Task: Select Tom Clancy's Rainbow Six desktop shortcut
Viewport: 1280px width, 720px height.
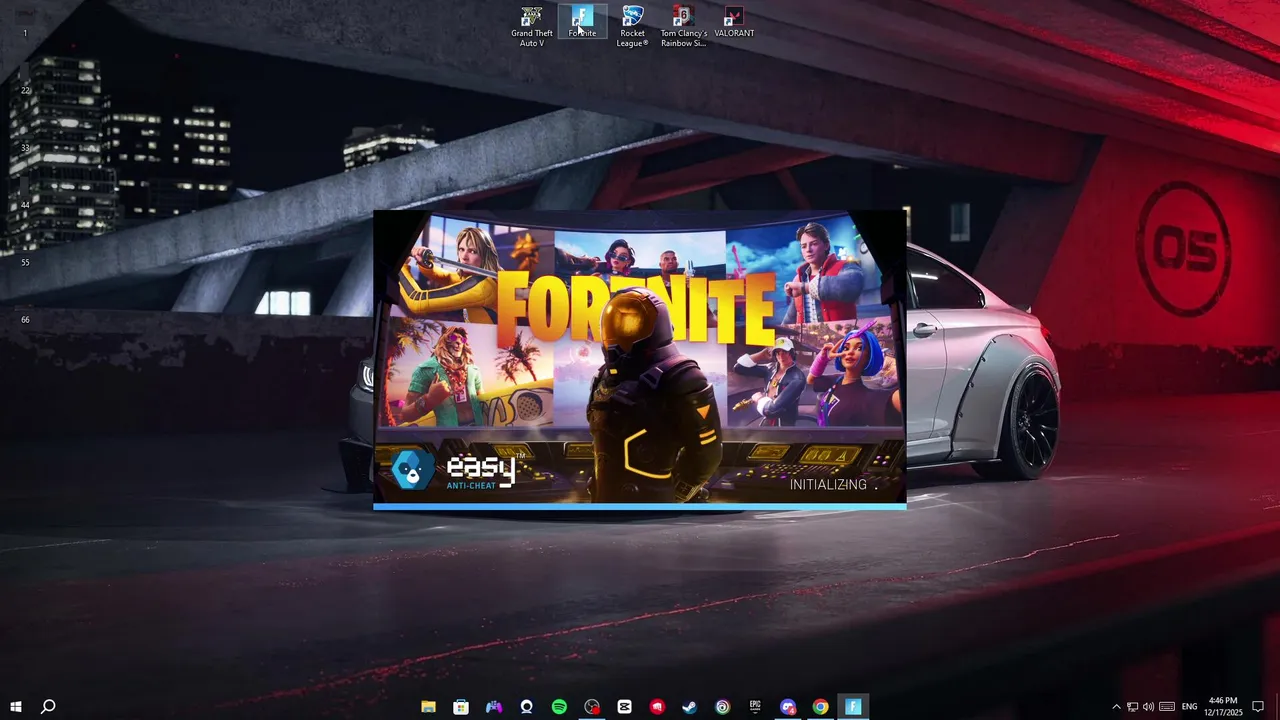Action: (x=683, y=27)
